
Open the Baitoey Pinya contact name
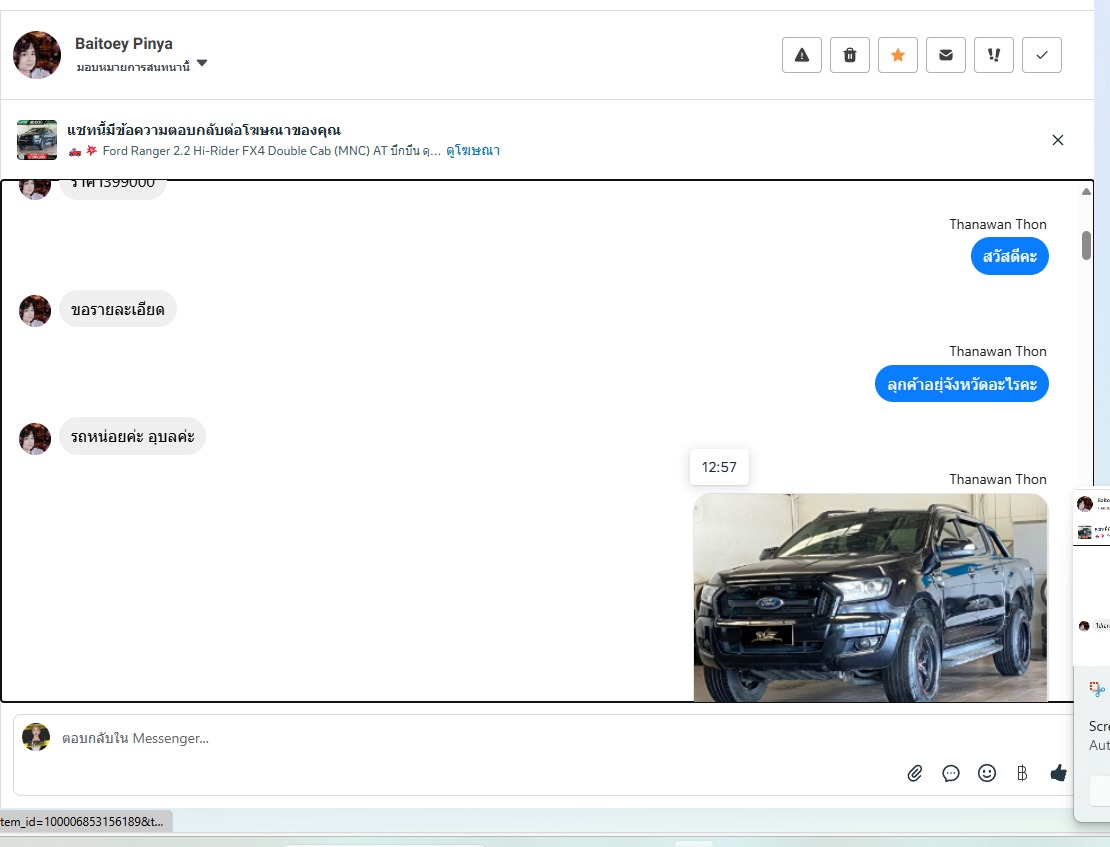pyautogui.click(x=124, y=44)
